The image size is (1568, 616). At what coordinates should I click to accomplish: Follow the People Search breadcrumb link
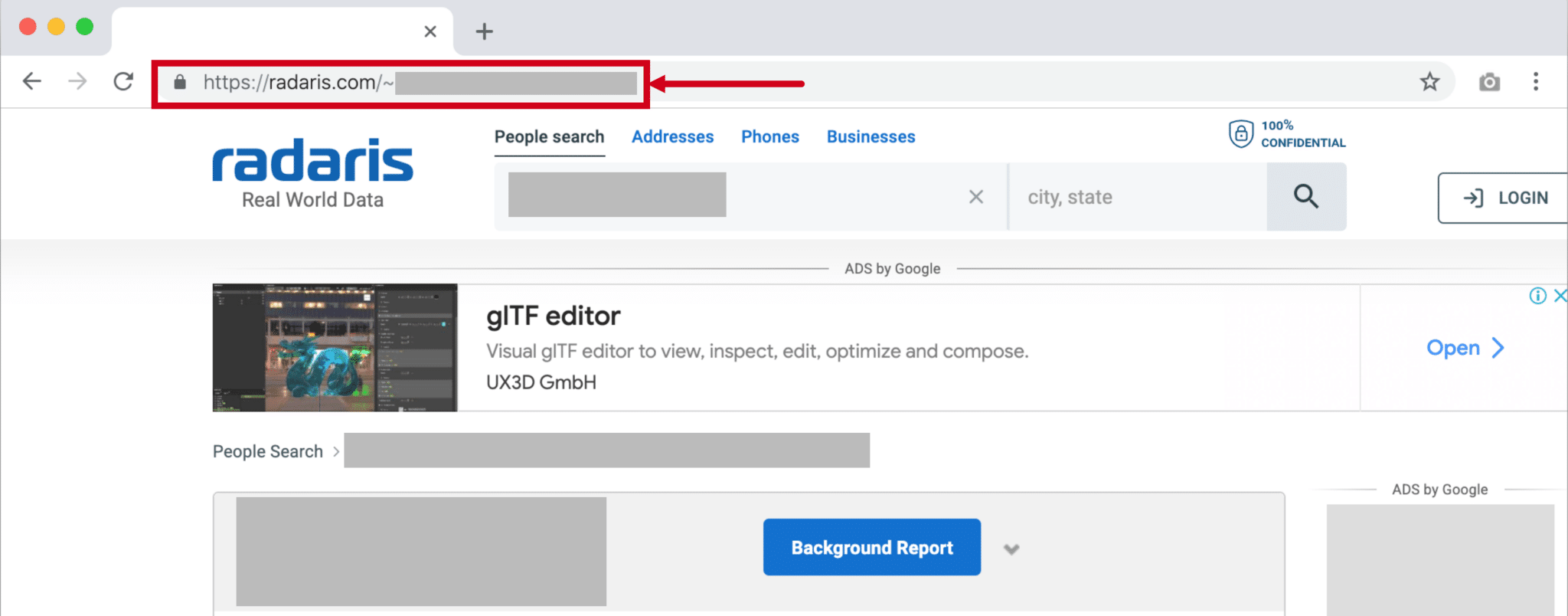267,452
